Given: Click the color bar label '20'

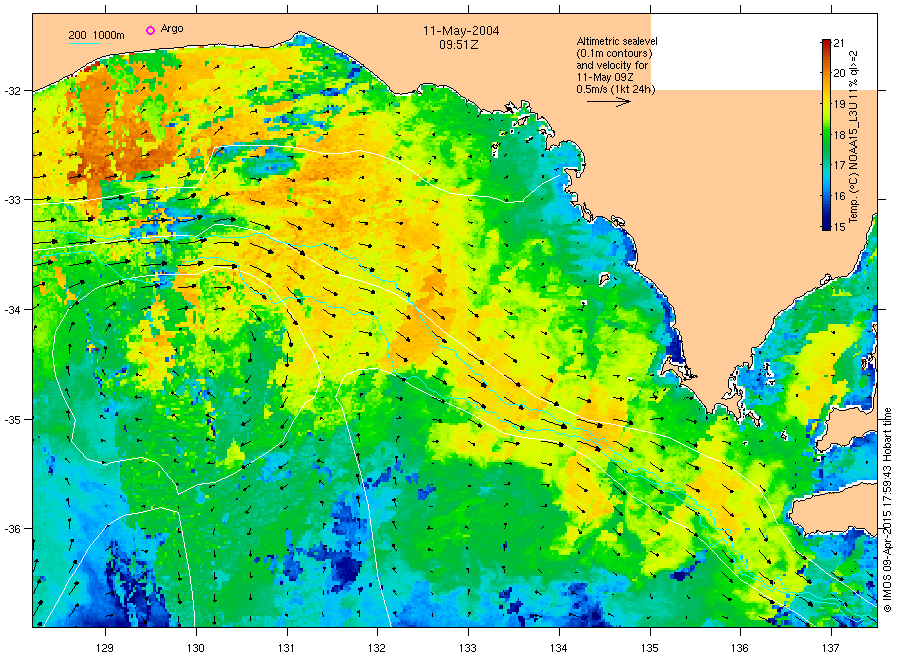Looking at the screenshot, I should pos(839,73).
